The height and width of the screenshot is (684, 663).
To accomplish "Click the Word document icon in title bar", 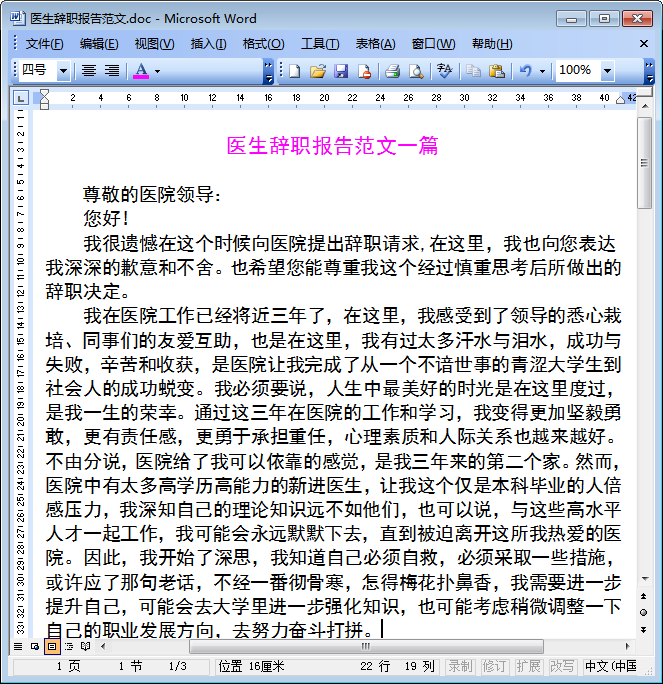I will point(17,18).
